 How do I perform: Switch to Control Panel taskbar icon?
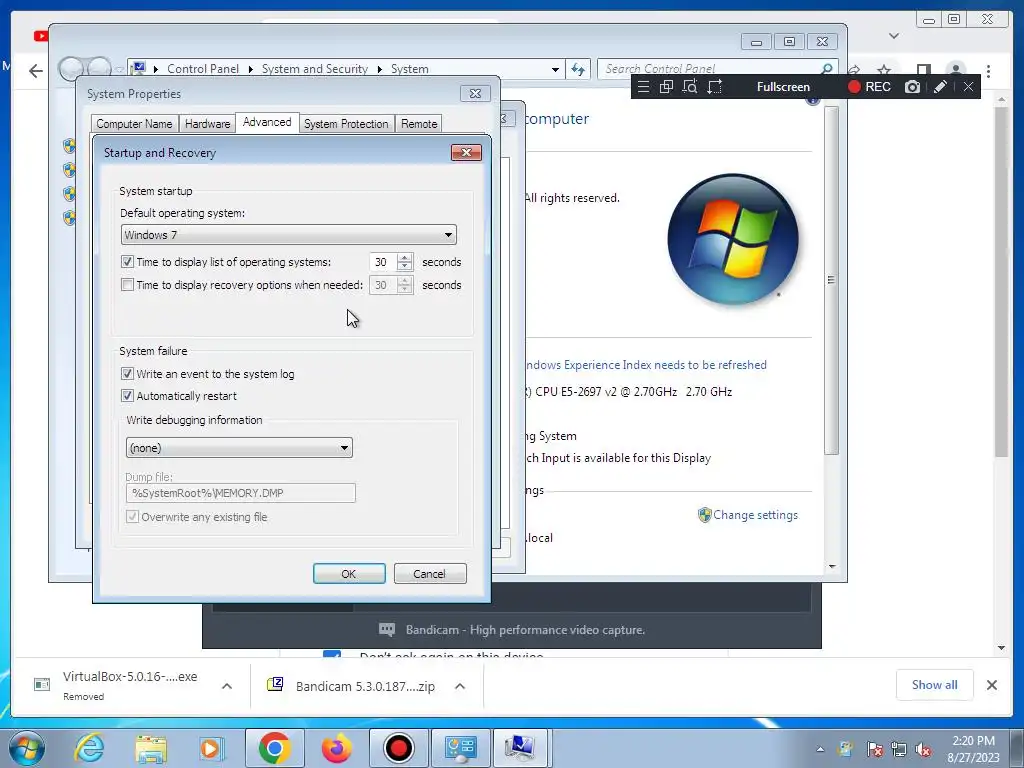click(460, 748)
